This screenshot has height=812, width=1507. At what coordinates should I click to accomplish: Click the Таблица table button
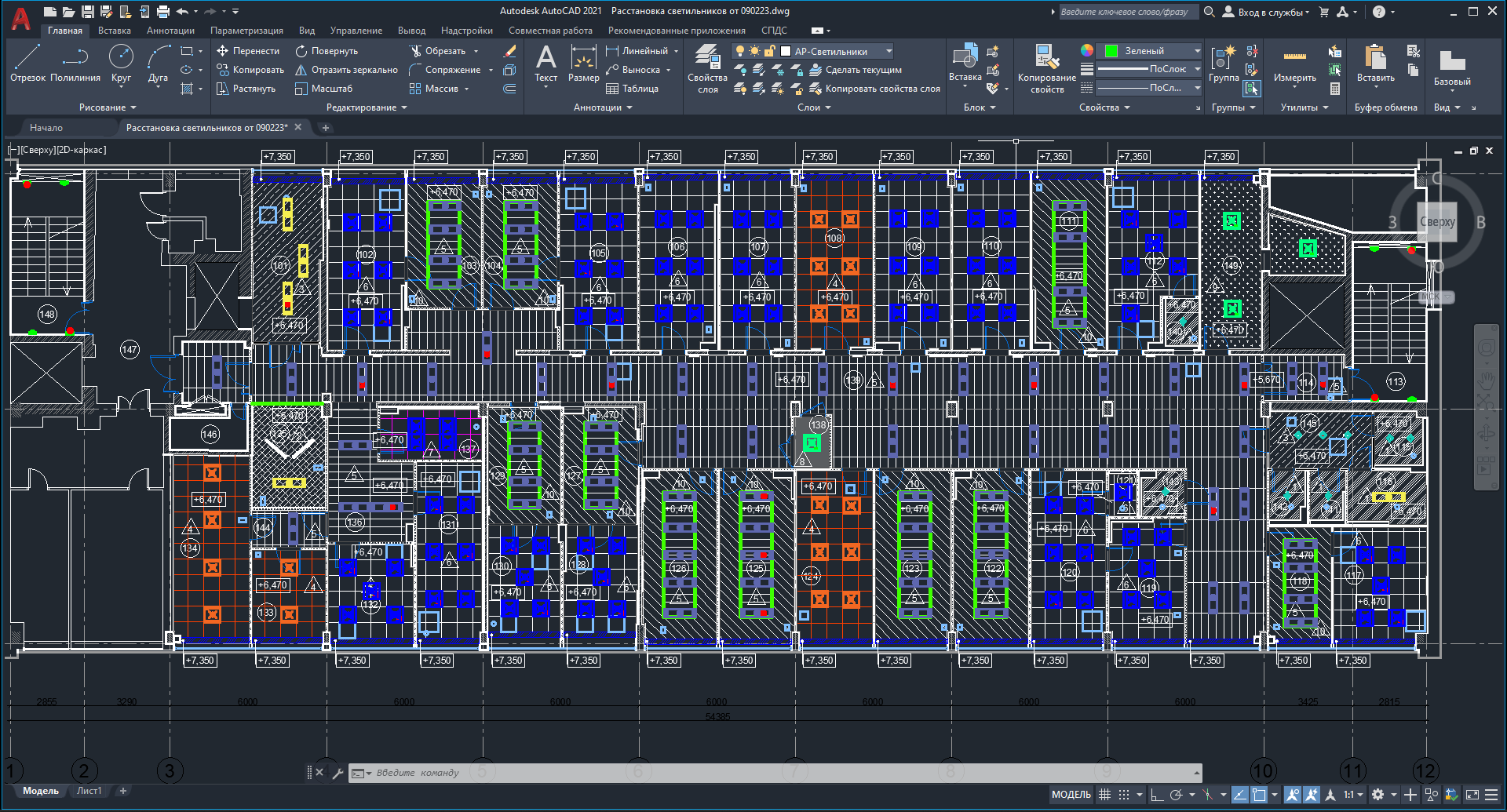[633, 89]
